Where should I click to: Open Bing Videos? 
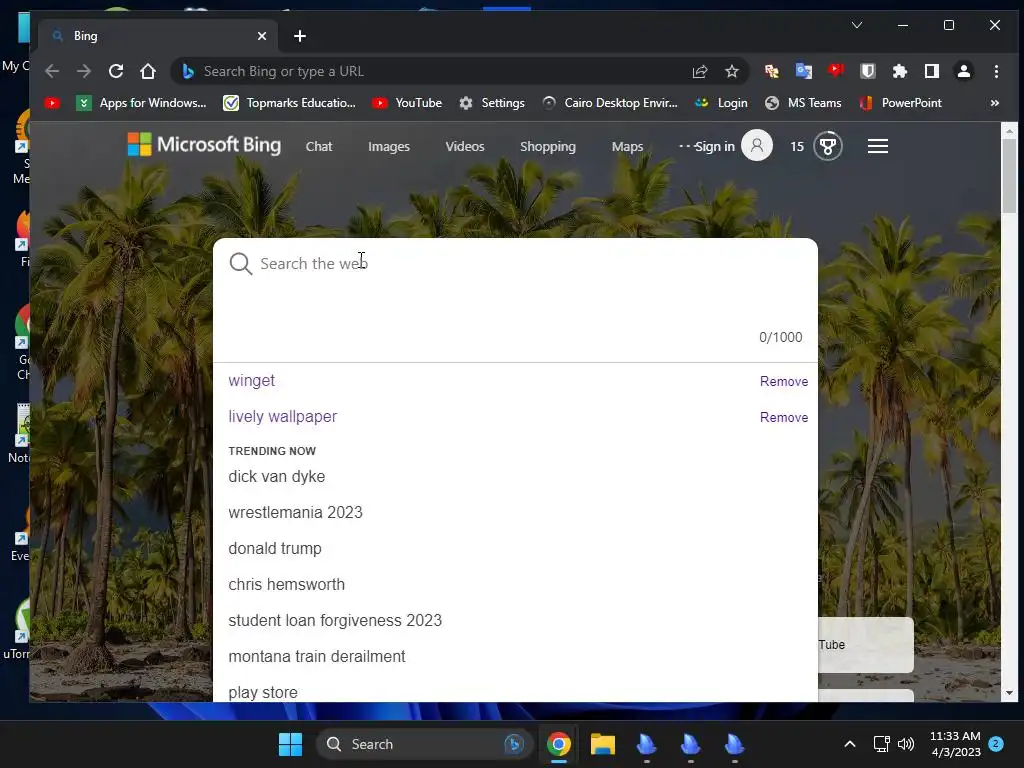tap(465, 146)
